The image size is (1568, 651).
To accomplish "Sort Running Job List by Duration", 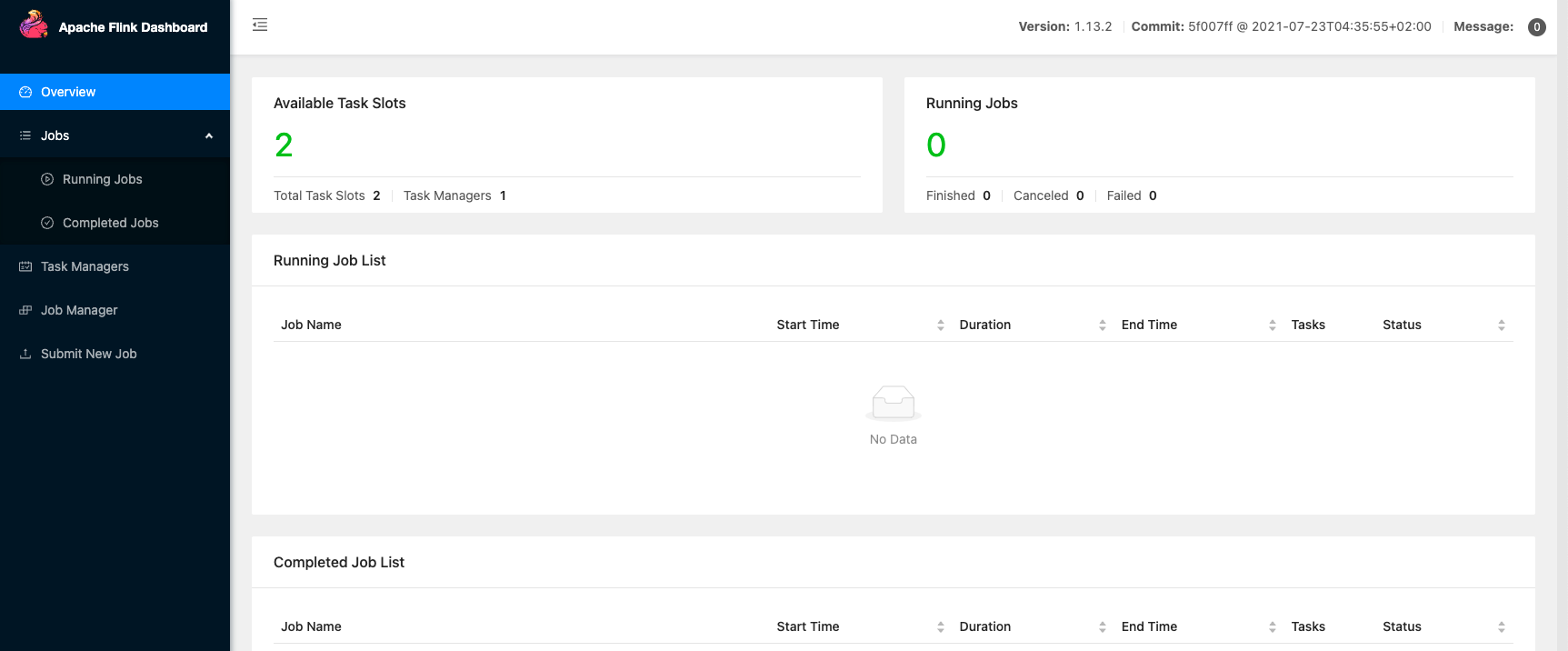I will (x=1103, y=325).
